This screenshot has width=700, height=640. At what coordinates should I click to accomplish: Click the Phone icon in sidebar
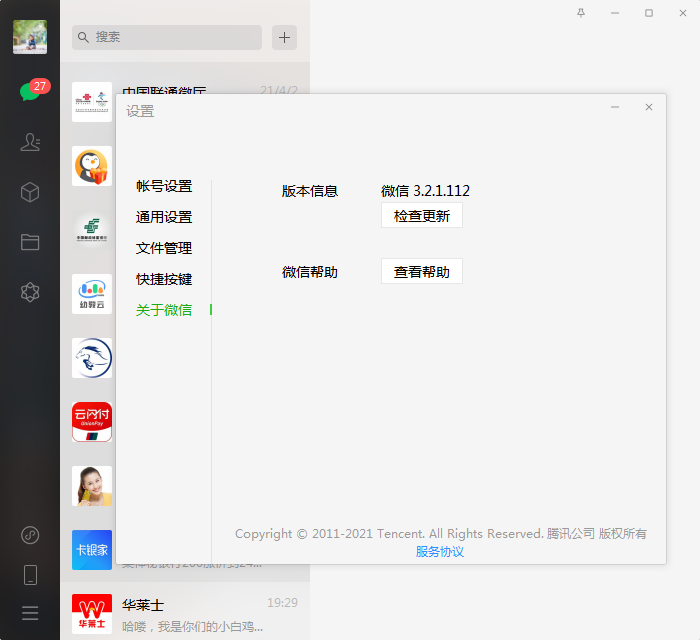tap(30, 574)
